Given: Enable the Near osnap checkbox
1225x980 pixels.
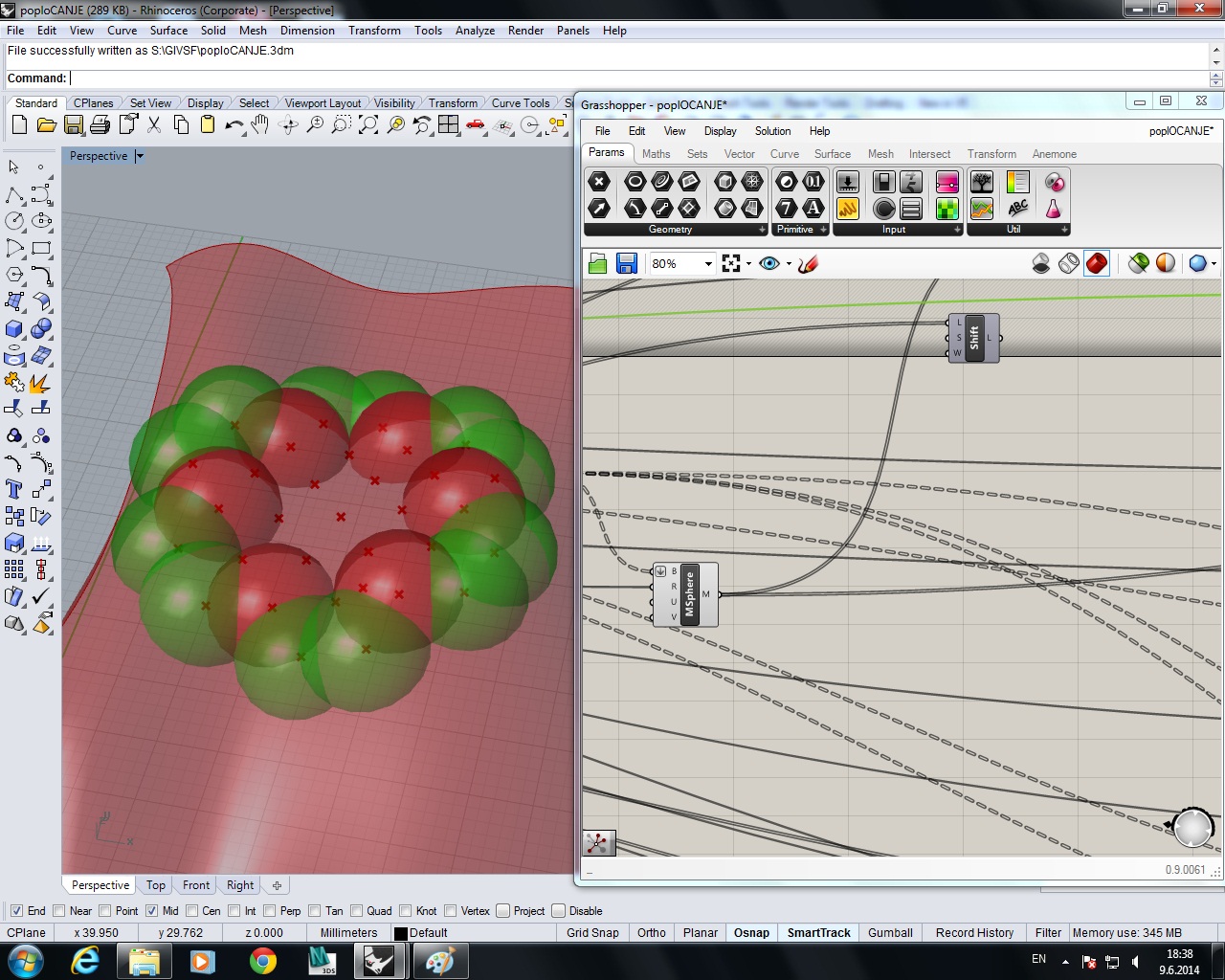Looking at the screenshot, I should (59, 911).
